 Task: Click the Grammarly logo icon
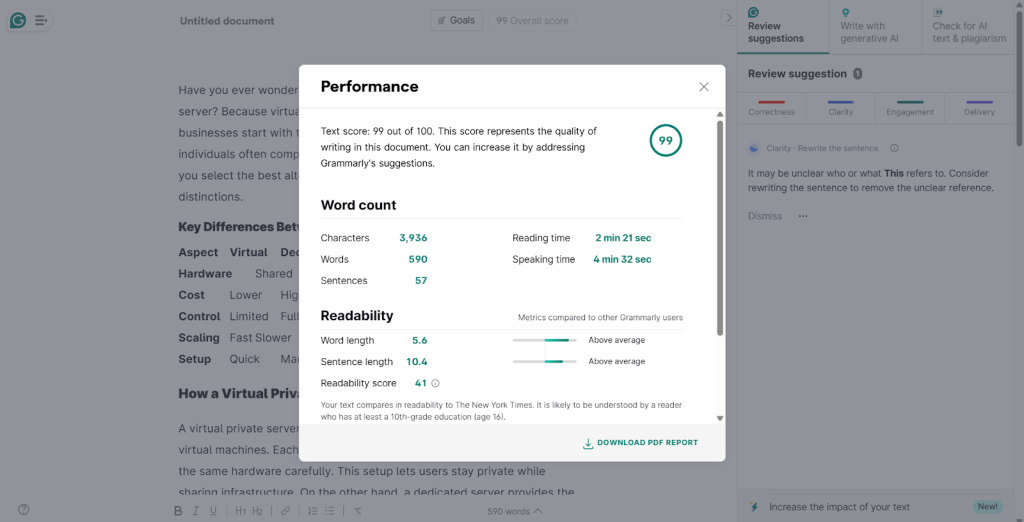pyautogui.click(x=18, y=20)
